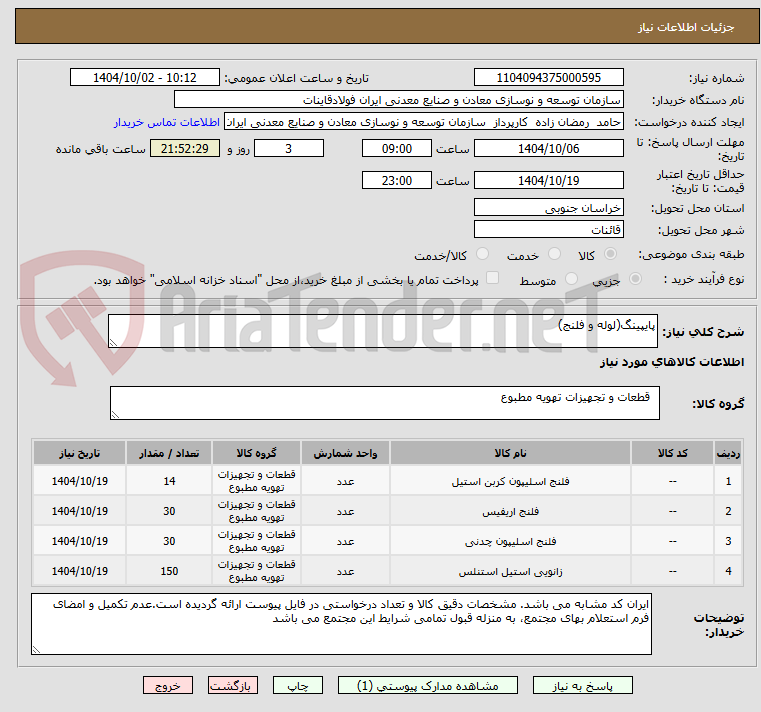Click quantity 14 in row 1
Image resolution: width=761 pixels, height=712 pixels.
click(x=169, y=481)
